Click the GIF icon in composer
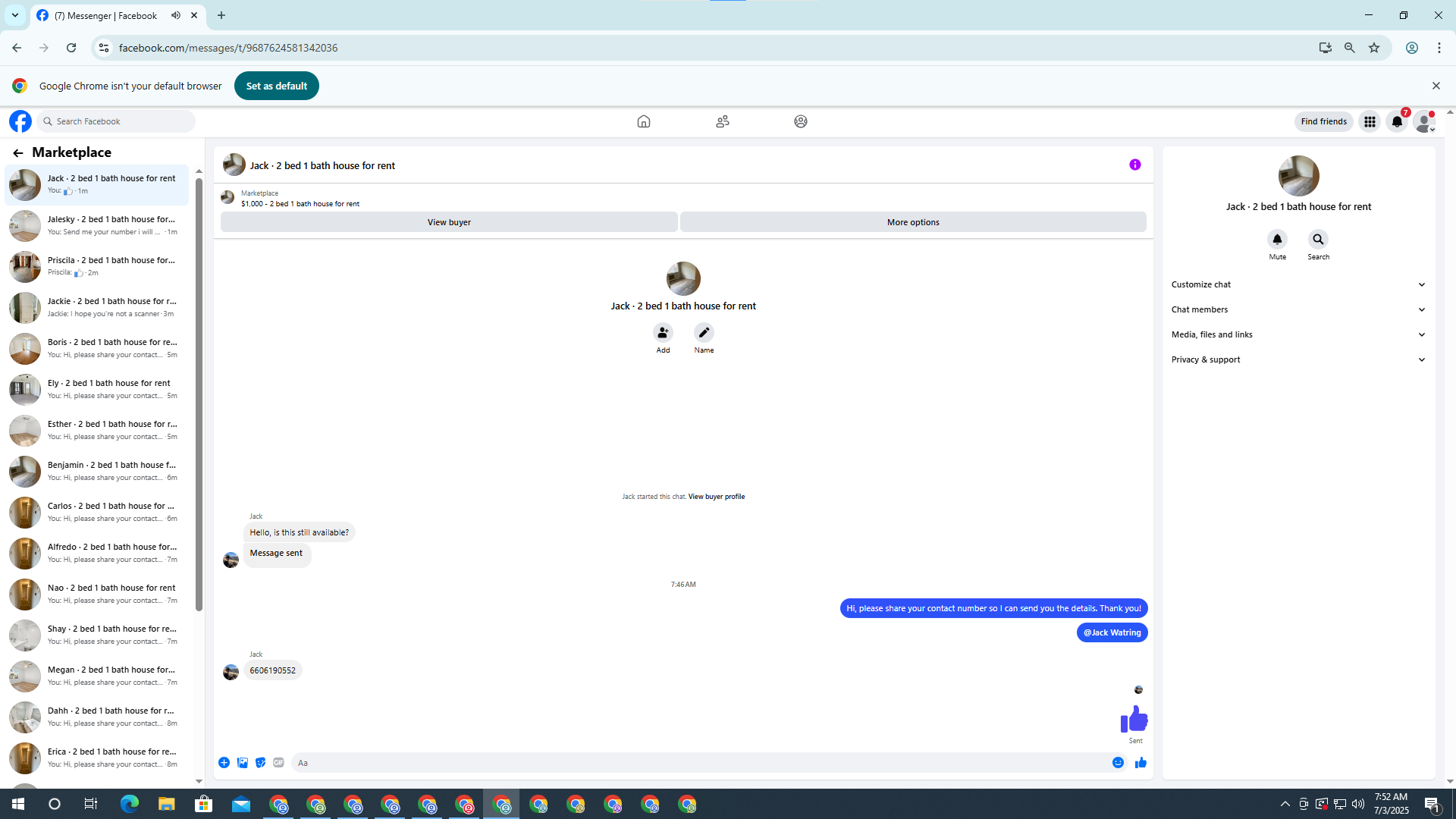Image resolution: width=1456 pixels, height=819 pixels. 278,763
